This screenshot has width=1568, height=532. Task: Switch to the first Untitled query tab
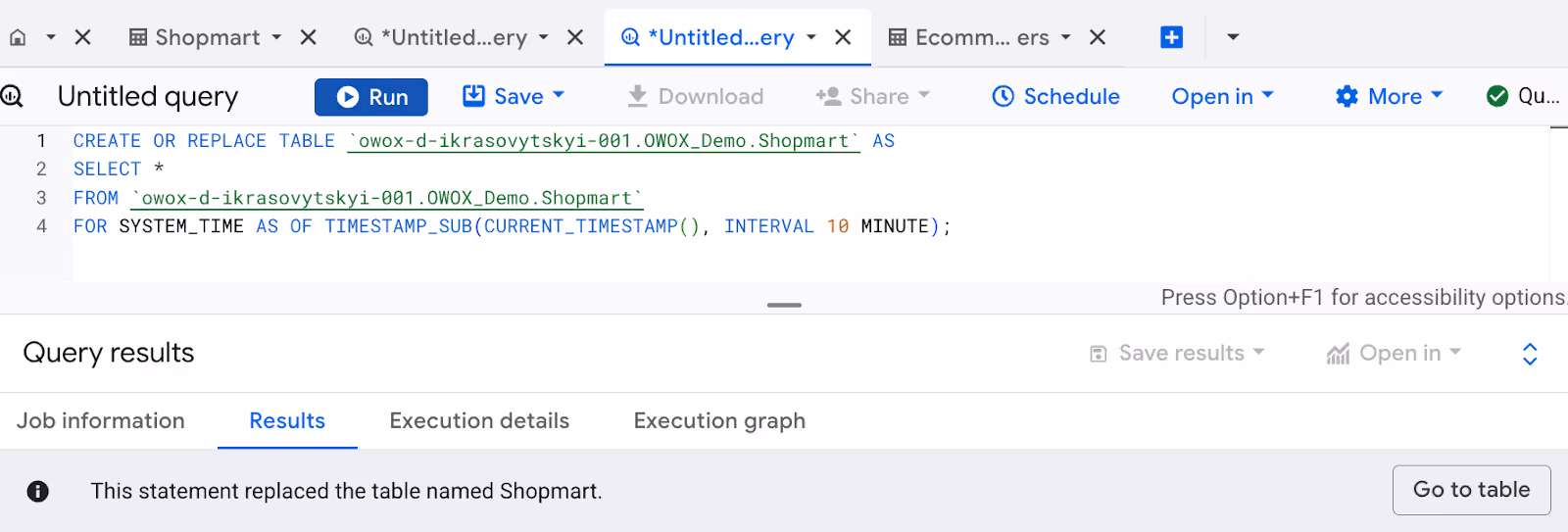[x=441, y=37]
